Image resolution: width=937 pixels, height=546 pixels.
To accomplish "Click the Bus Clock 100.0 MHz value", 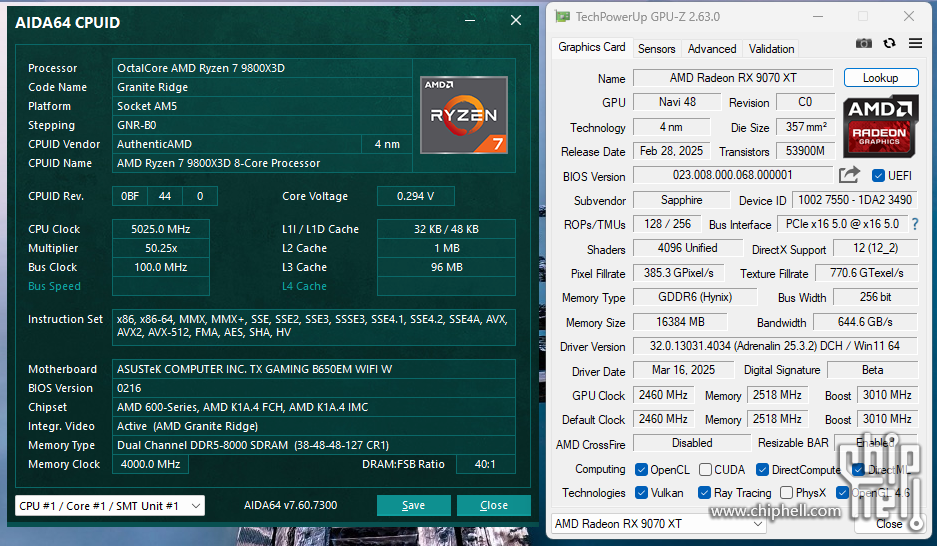I will tap(161, 267).
